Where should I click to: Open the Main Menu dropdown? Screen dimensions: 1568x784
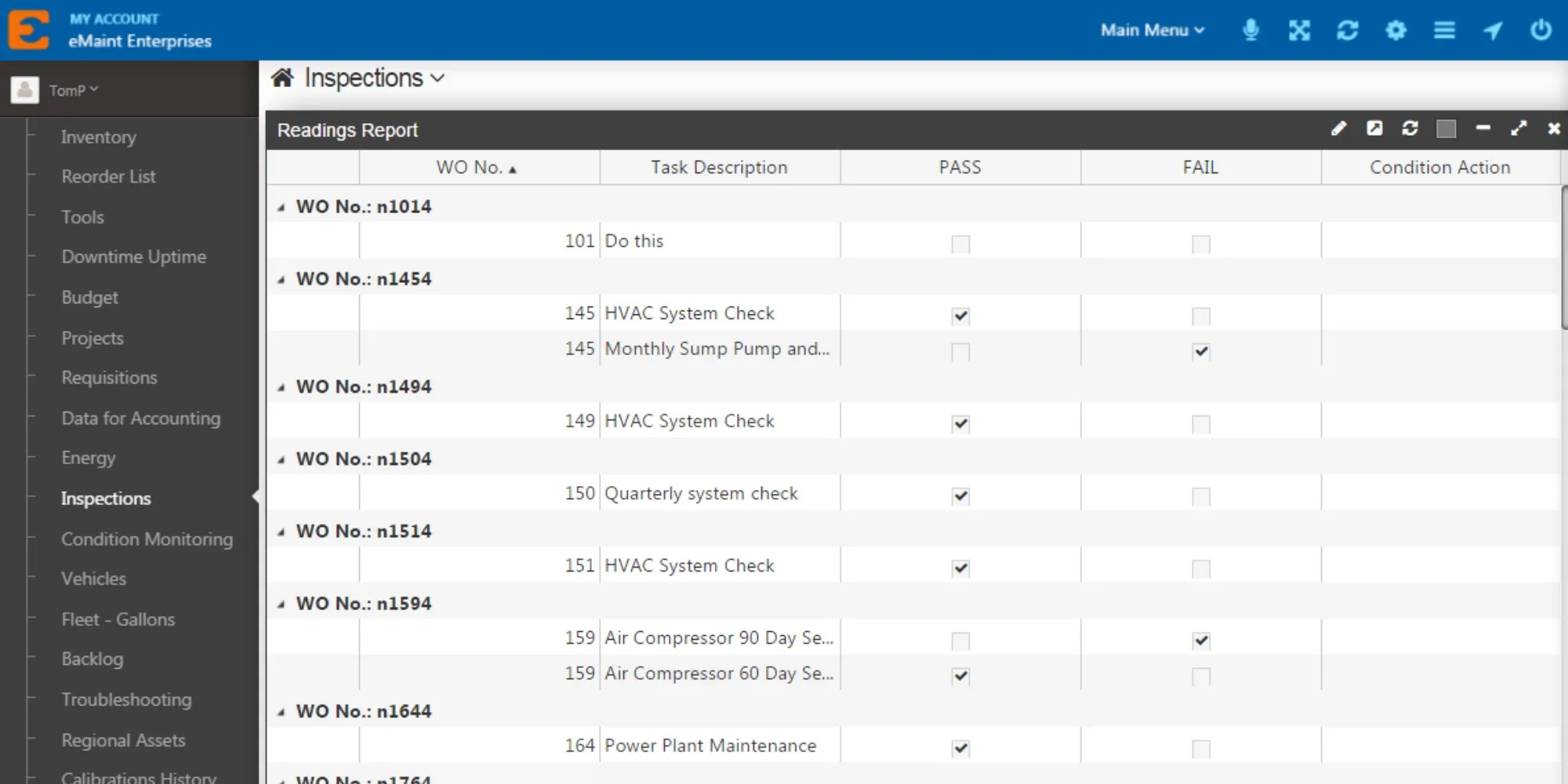click(x=1152, y=30)
